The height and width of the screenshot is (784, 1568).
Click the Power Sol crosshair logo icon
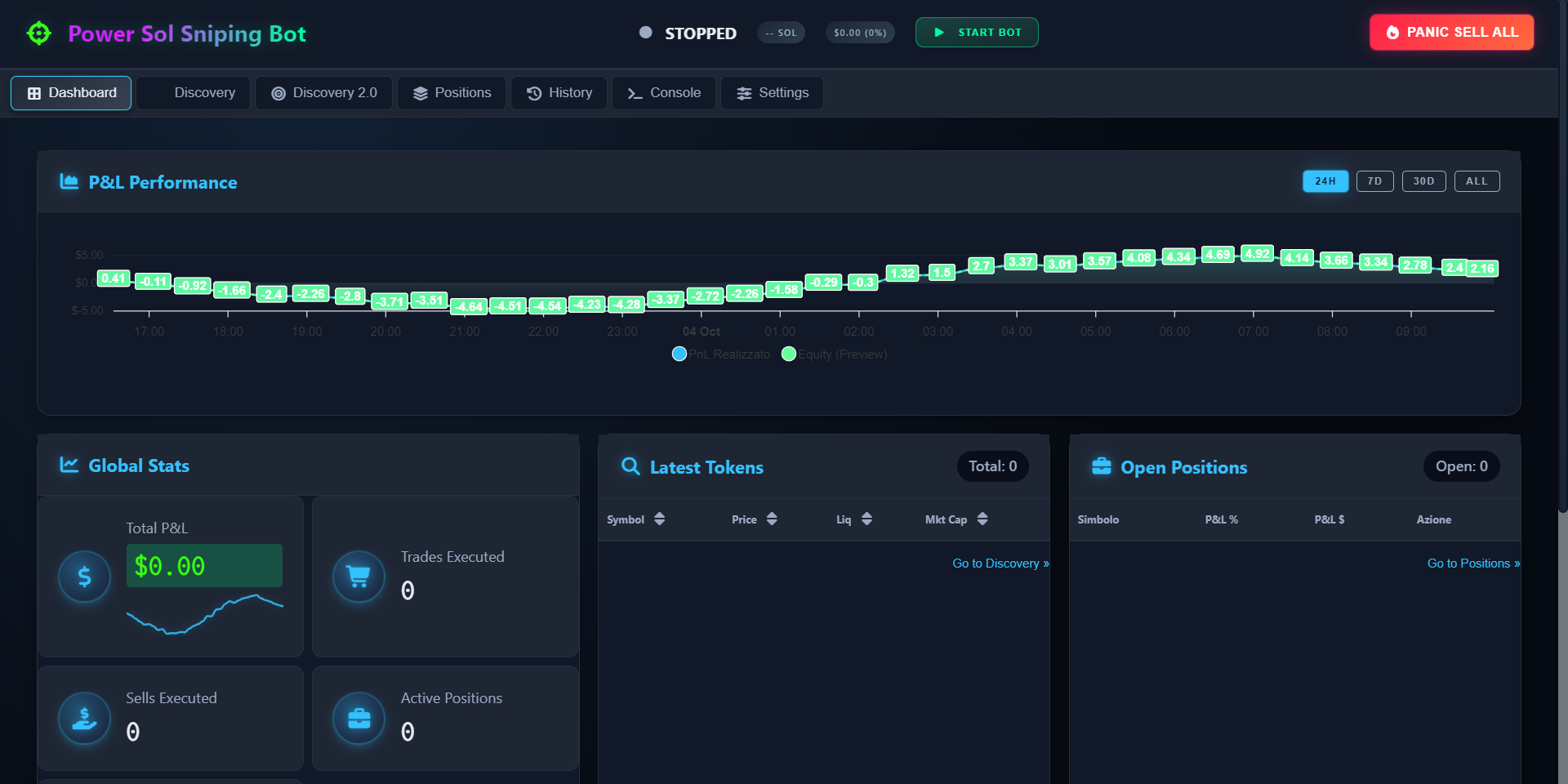click(38, 33)
